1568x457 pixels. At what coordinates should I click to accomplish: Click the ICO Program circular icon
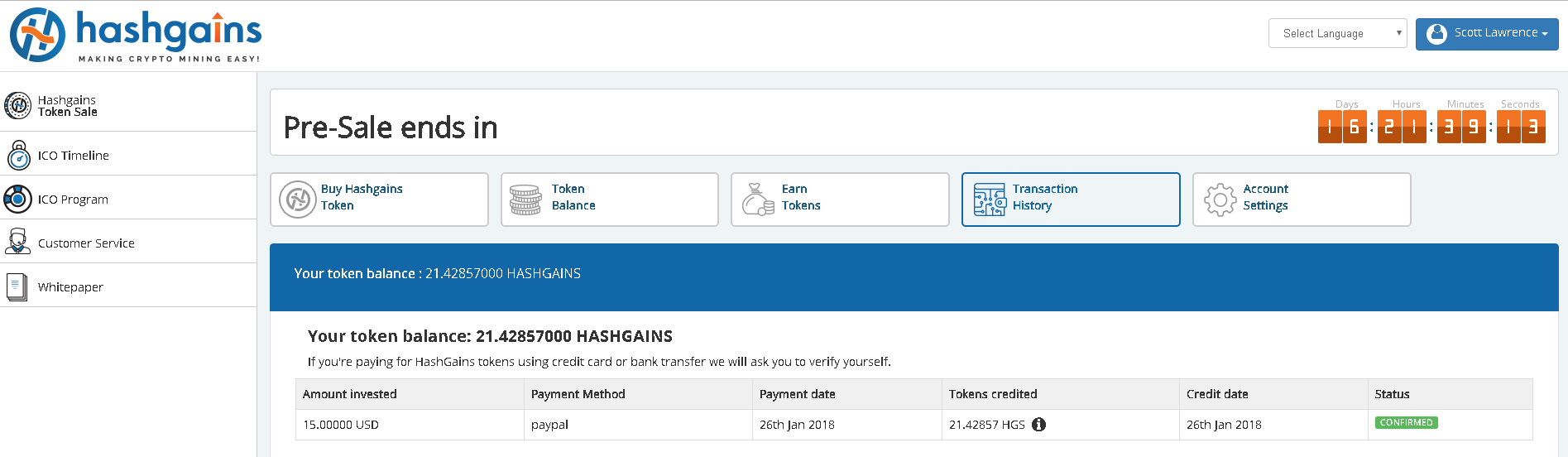tap(18, 199)
